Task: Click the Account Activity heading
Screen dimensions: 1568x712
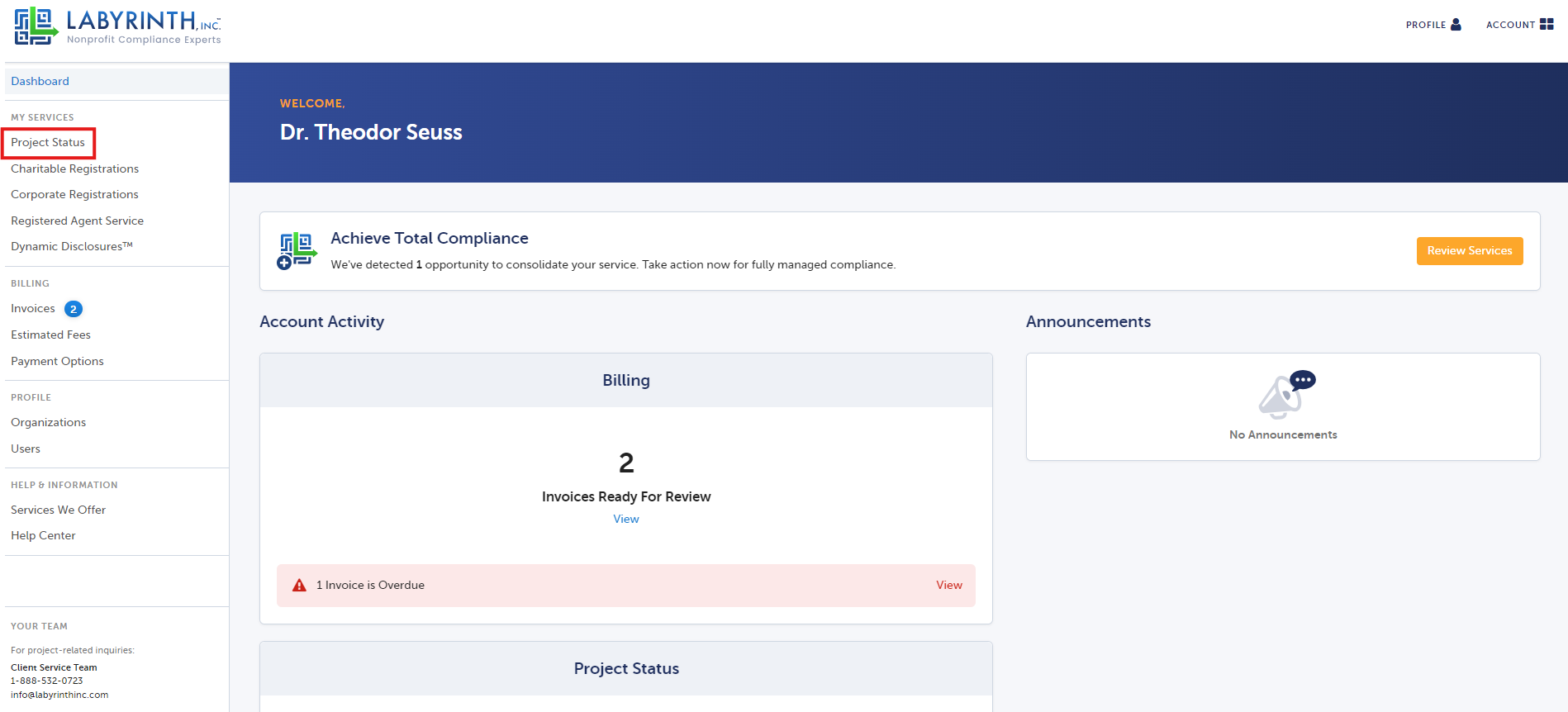Action: [322, 321]
